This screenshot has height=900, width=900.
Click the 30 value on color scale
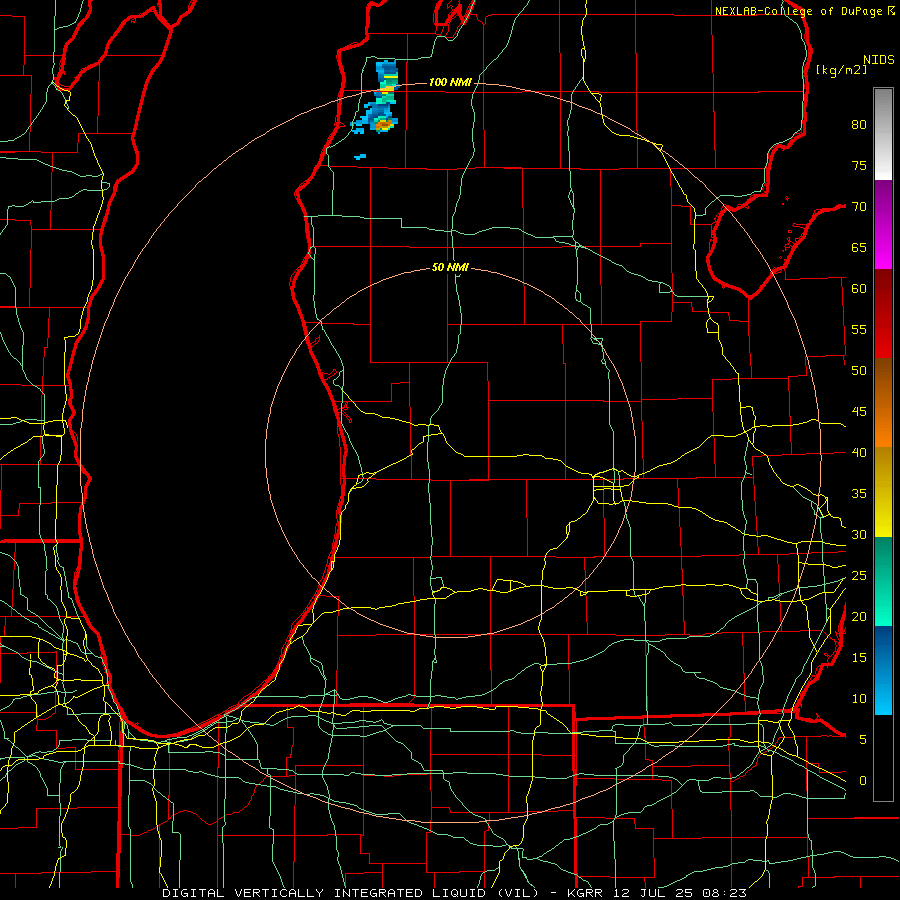tap(859, 535)
